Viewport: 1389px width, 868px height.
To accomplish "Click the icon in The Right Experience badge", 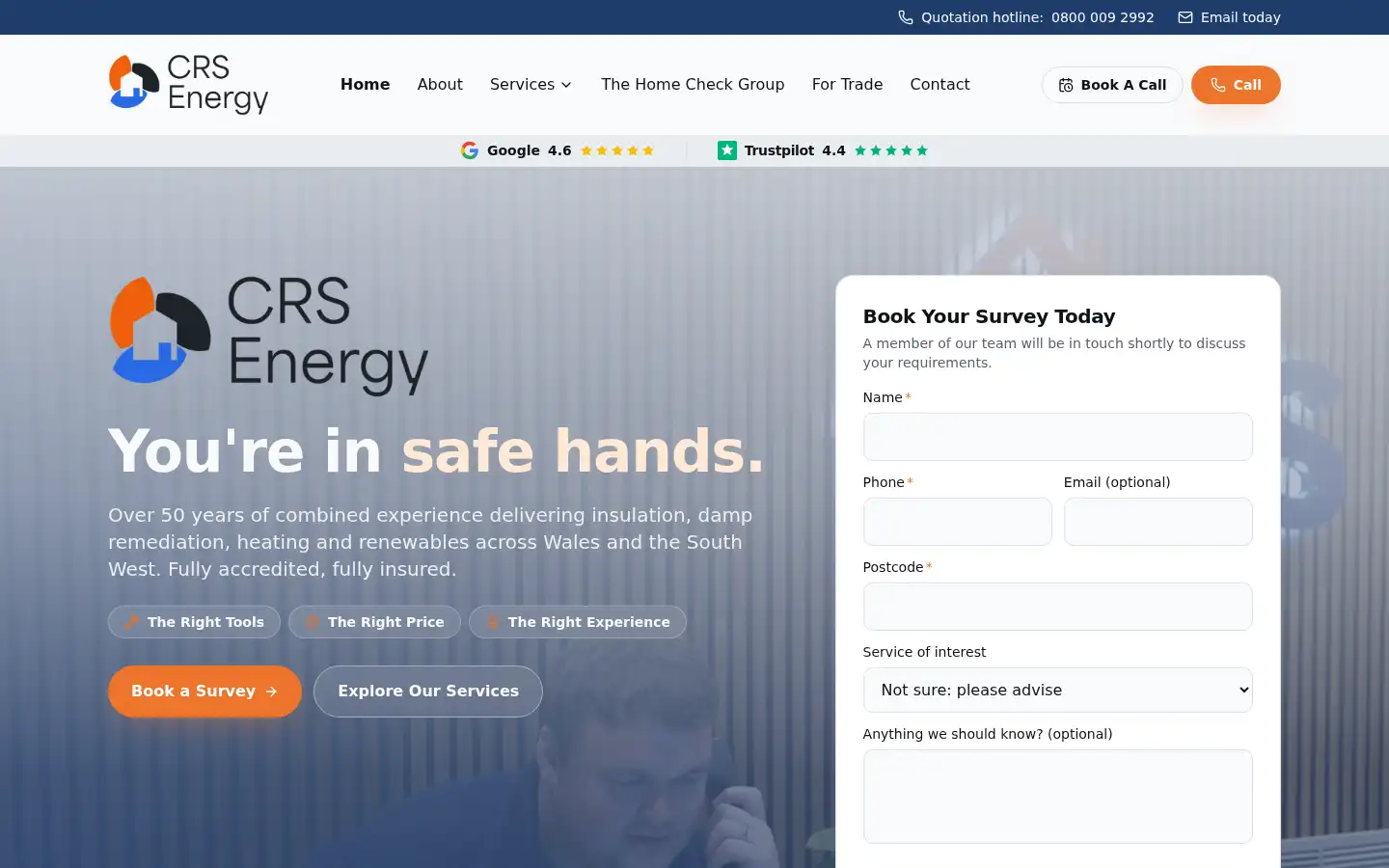I will (x=493, y=622).
